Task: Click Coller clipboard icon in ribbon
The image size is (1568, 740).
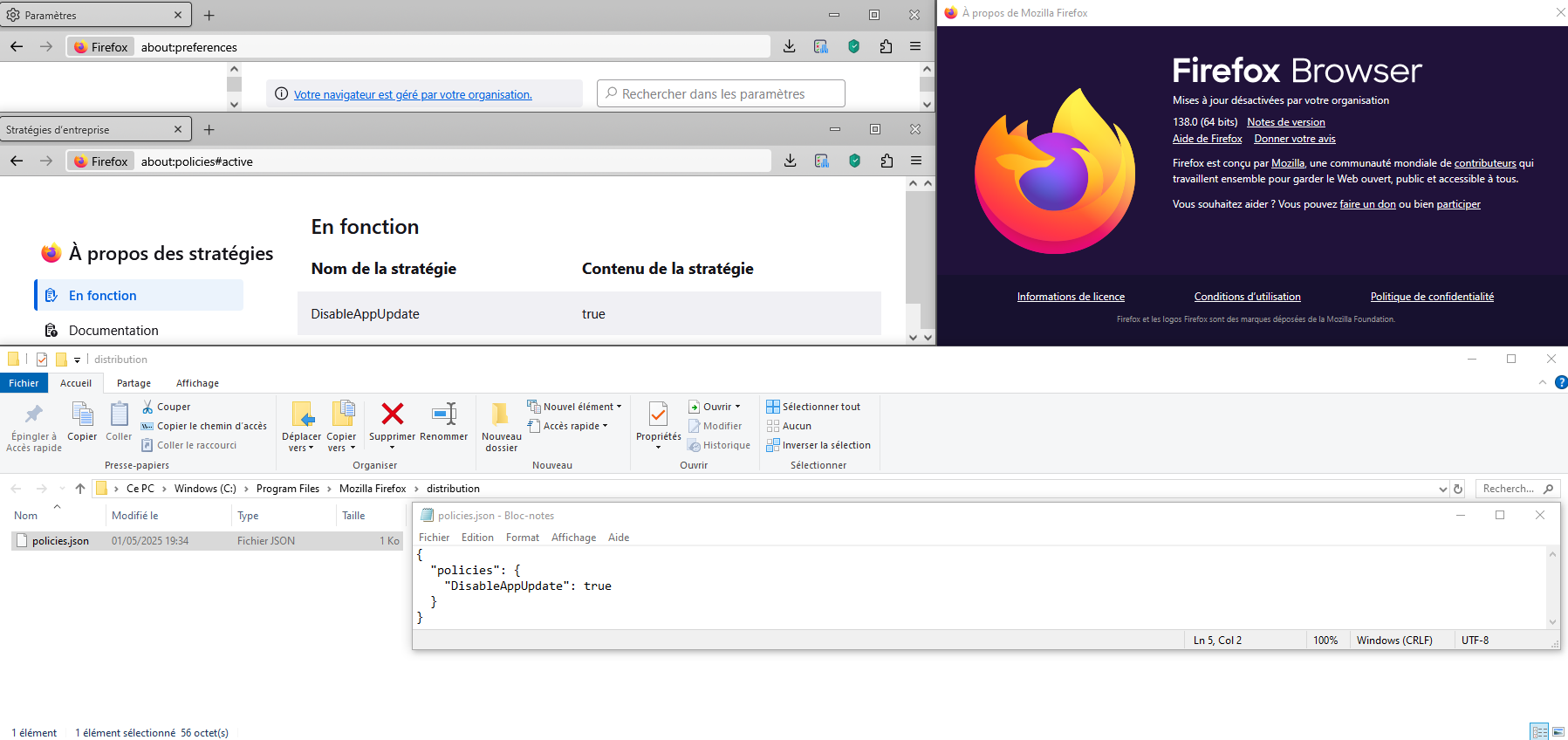Action: [119, 414]
